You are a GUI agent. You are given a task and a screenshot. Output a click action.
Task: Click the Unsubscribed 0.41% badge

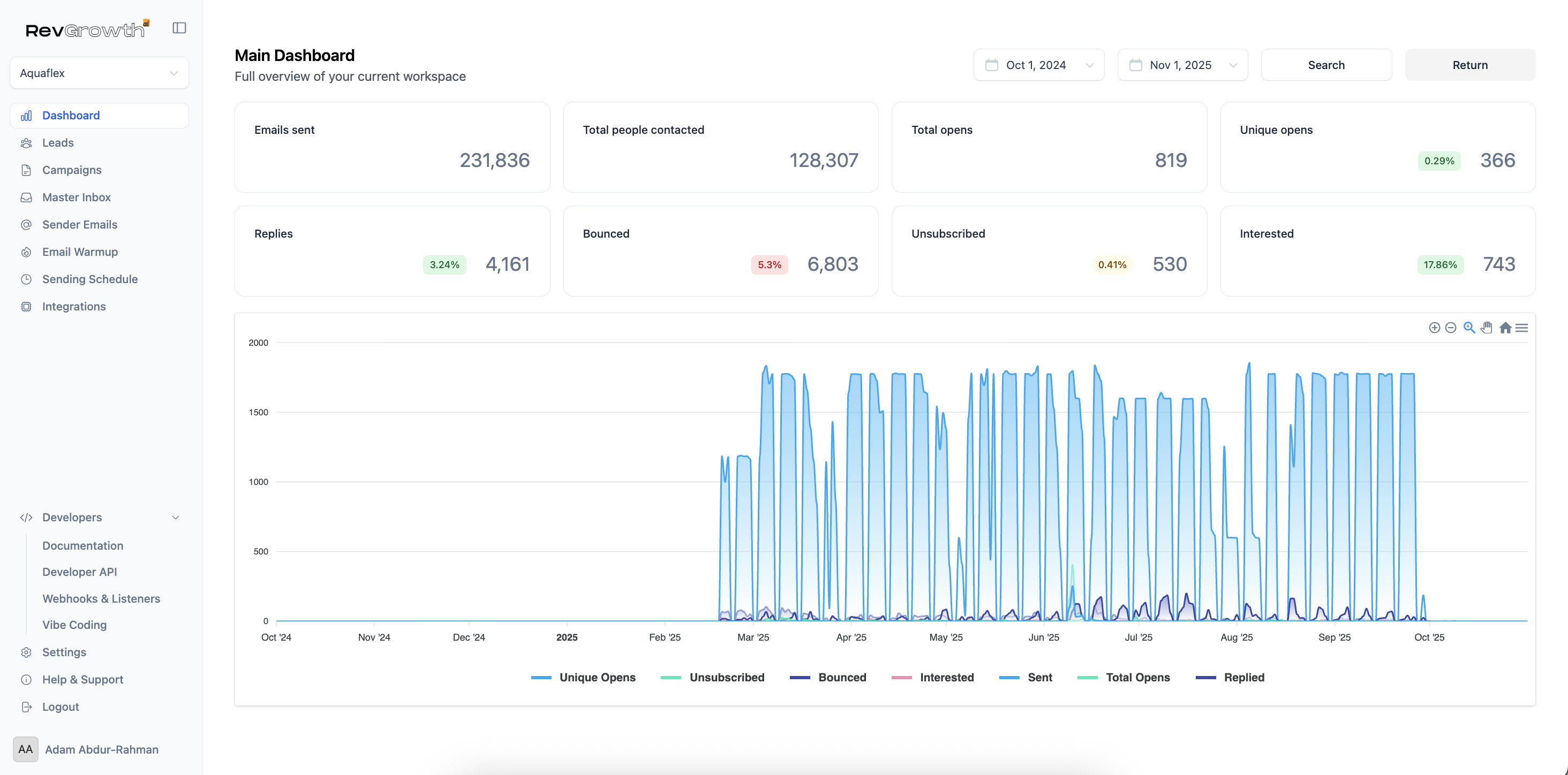tap(1112, 265)
